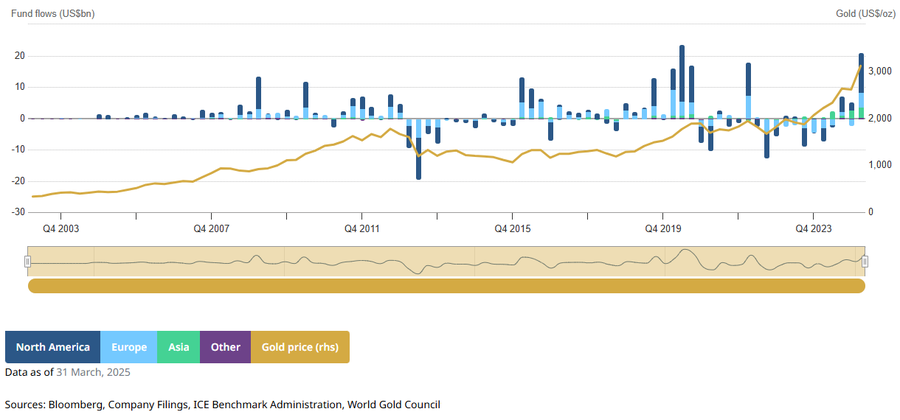Click the left range navigator handle
This screenshot has width=900, height=420.
click(28, 262)
